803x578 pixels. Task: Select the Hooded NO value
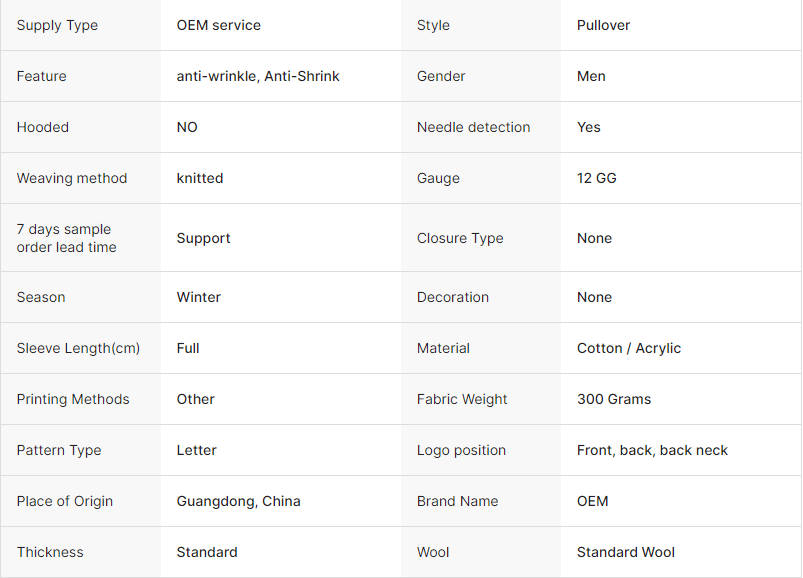point(187,127)
